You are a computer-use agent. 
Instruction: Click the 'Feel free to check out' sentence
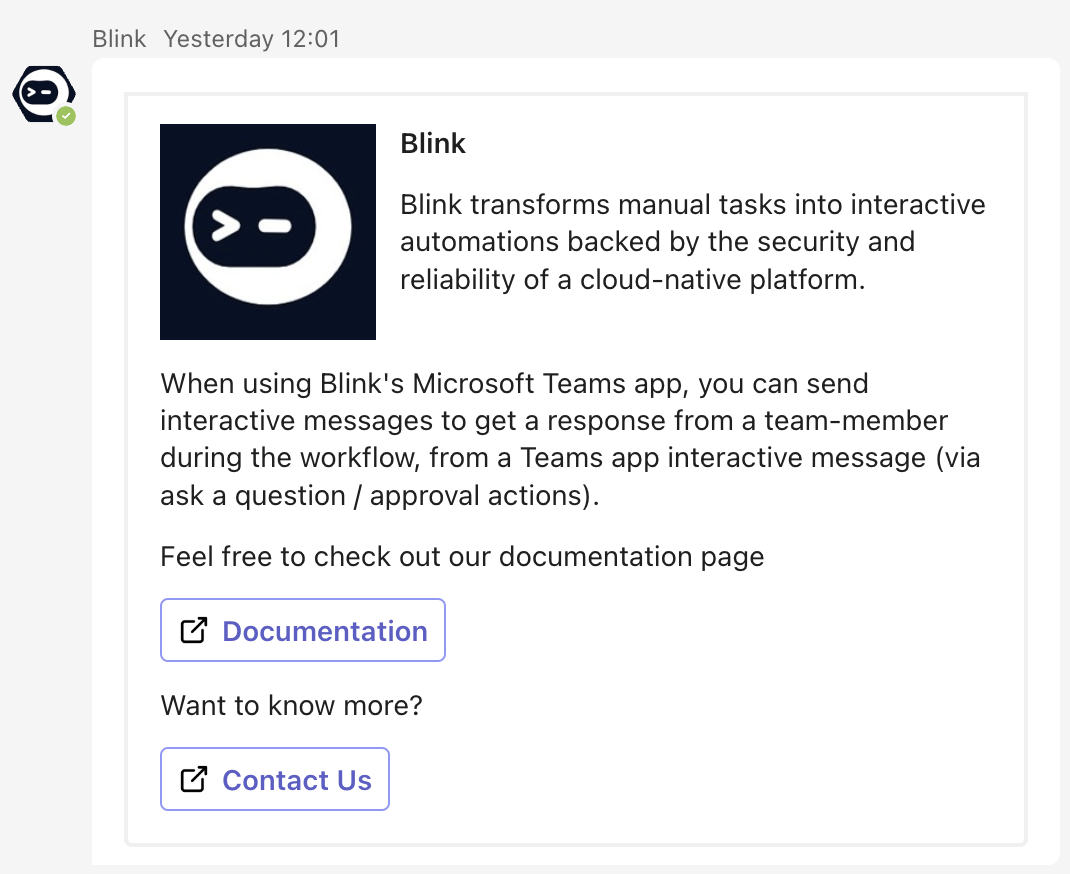[462, 557]
